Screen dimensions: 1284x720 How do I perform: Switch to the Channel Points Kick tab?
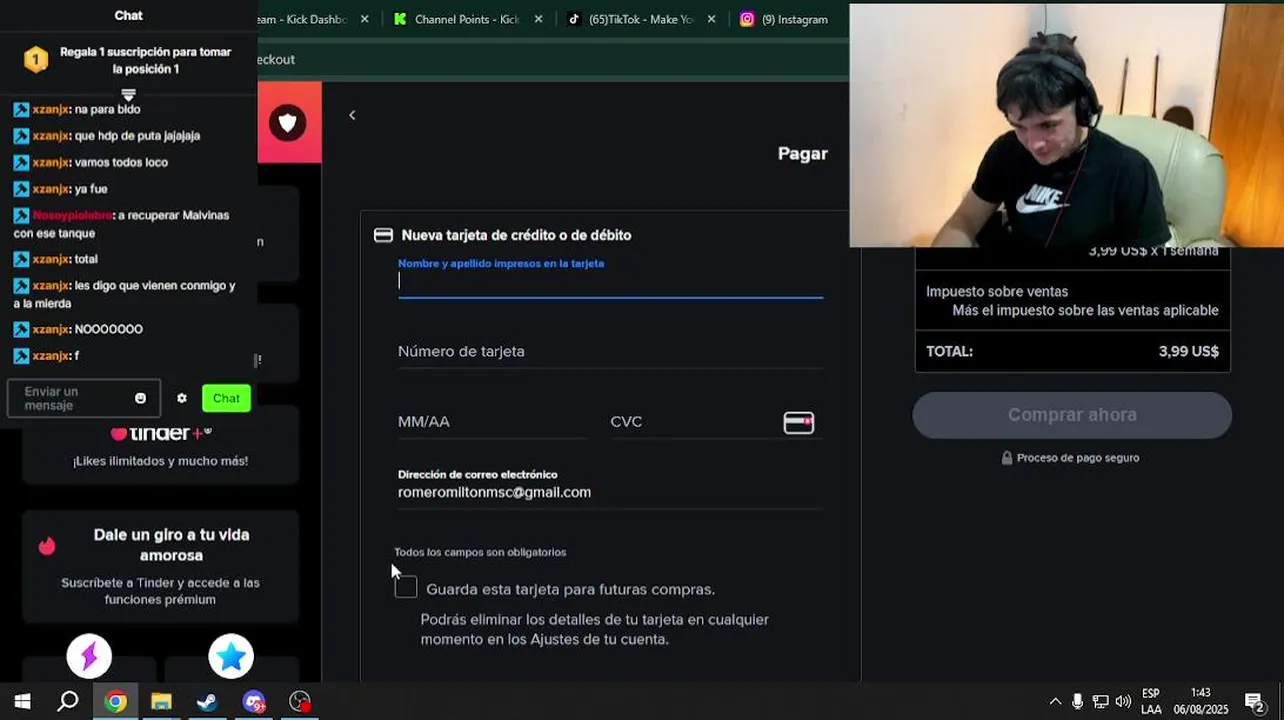click(x=467, y=19)
